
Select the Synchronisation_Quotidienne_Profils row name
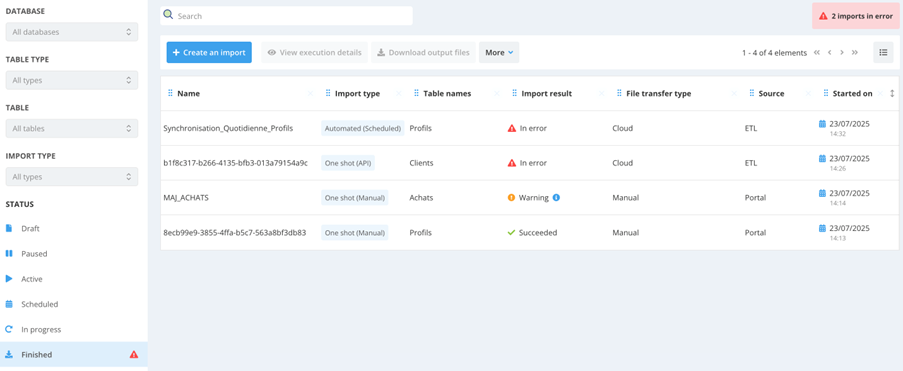228,128
